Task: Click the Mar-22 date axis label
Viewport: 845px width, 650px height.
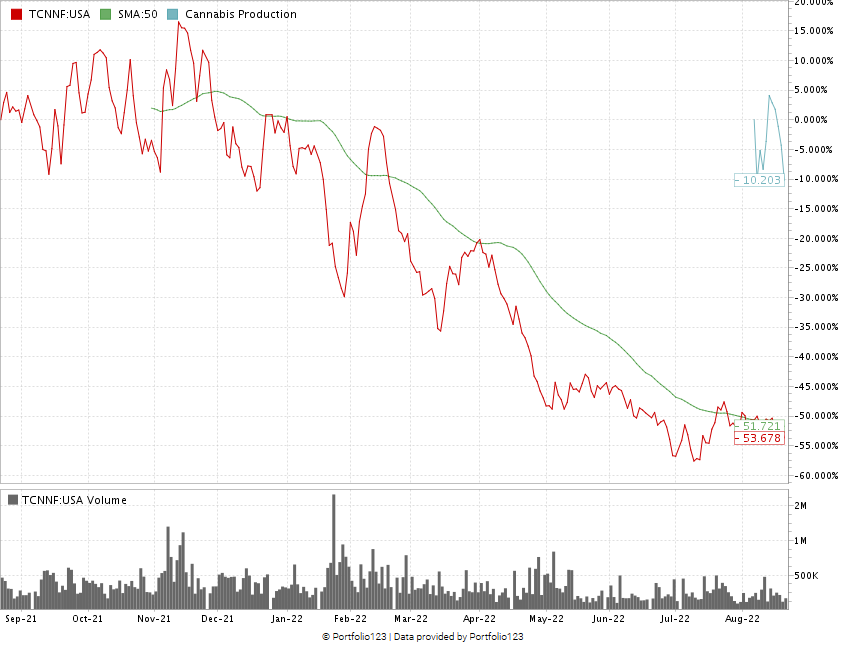Action: [411, 619]
